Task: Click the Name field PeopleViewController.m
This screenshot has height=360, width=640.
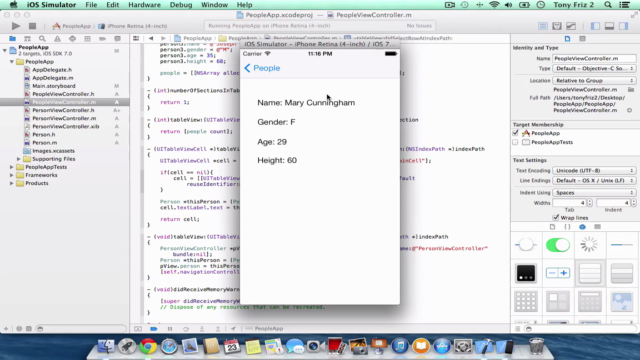Action: click(594, 58)
